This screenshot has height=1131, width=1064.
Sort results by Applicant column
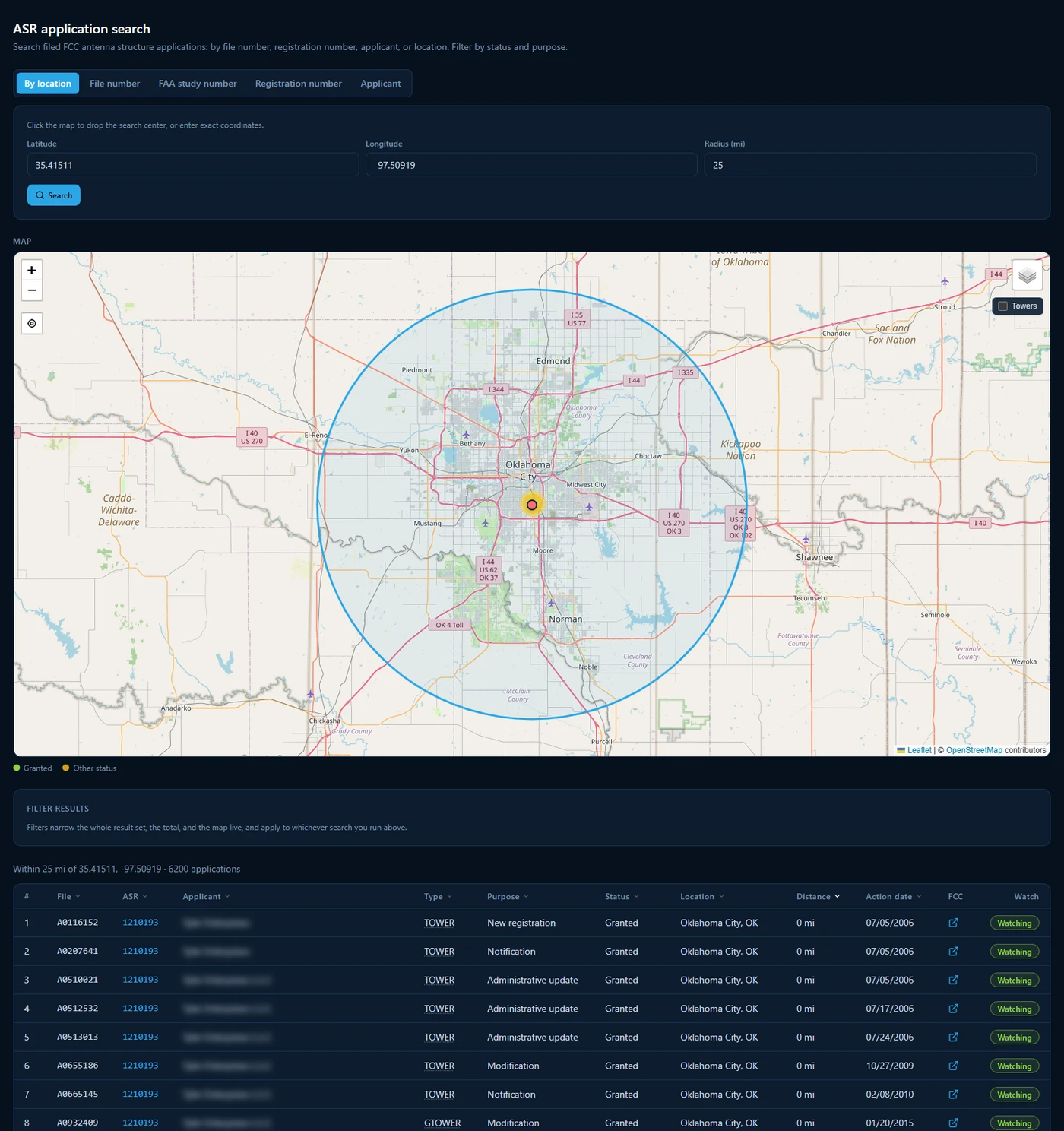coord(206,897)
